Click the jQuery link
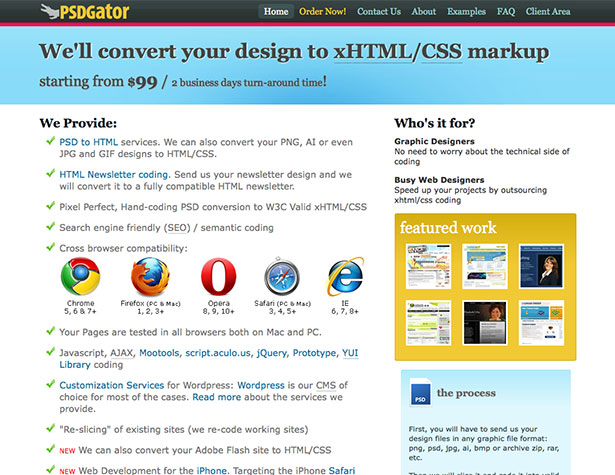The image size is (615, 475). coord(271,353)
